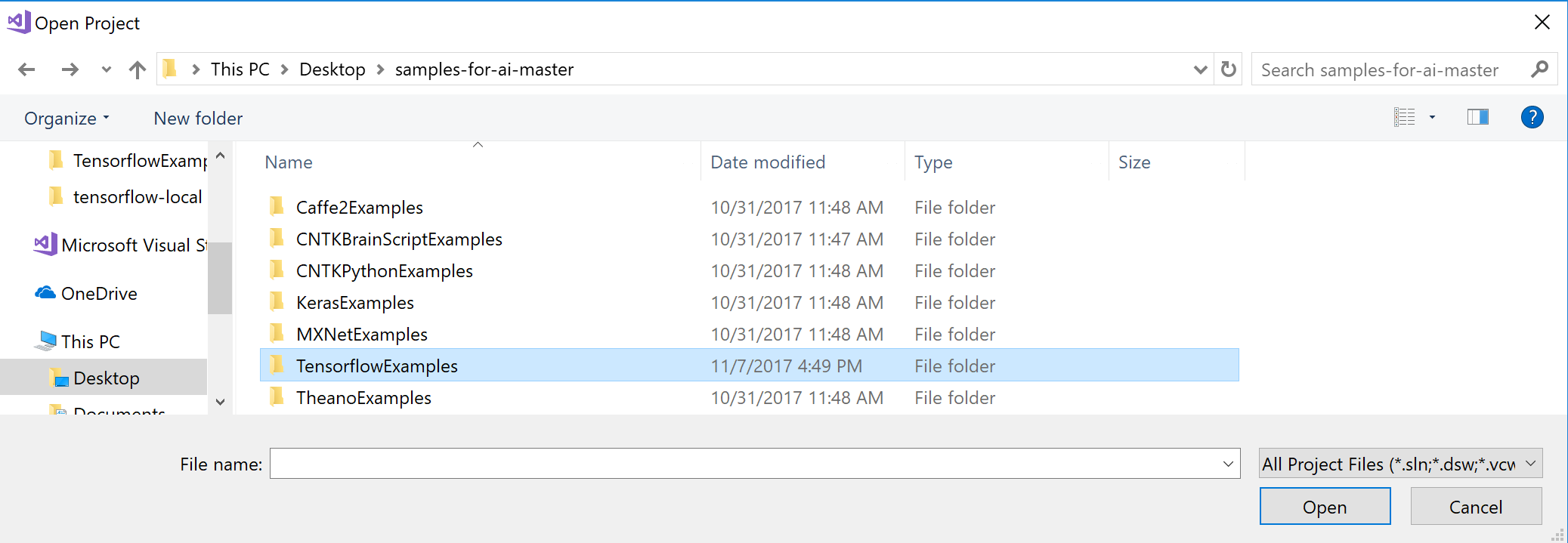Open the recent locations dropdown arrow

[107, 70]
